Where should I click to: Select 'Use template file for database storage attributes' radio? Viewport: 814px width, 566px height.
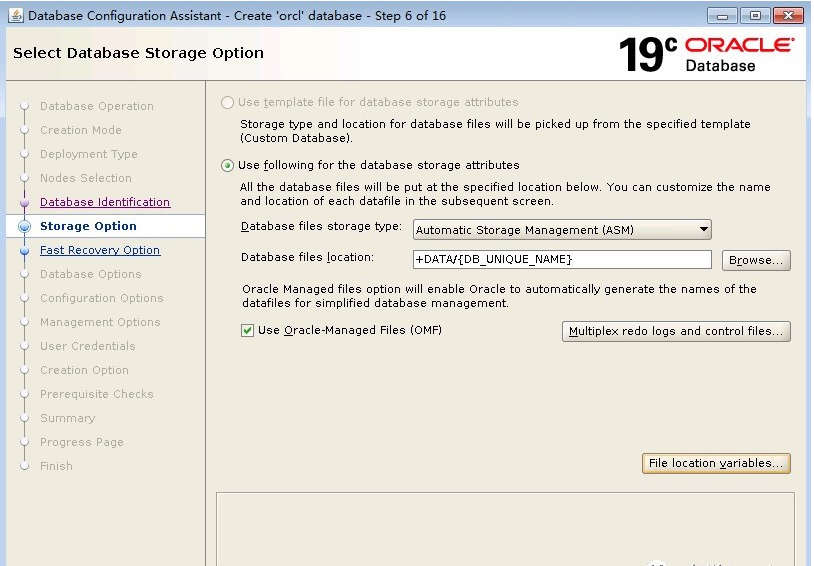pyautogui.click(x=227, y=102)
